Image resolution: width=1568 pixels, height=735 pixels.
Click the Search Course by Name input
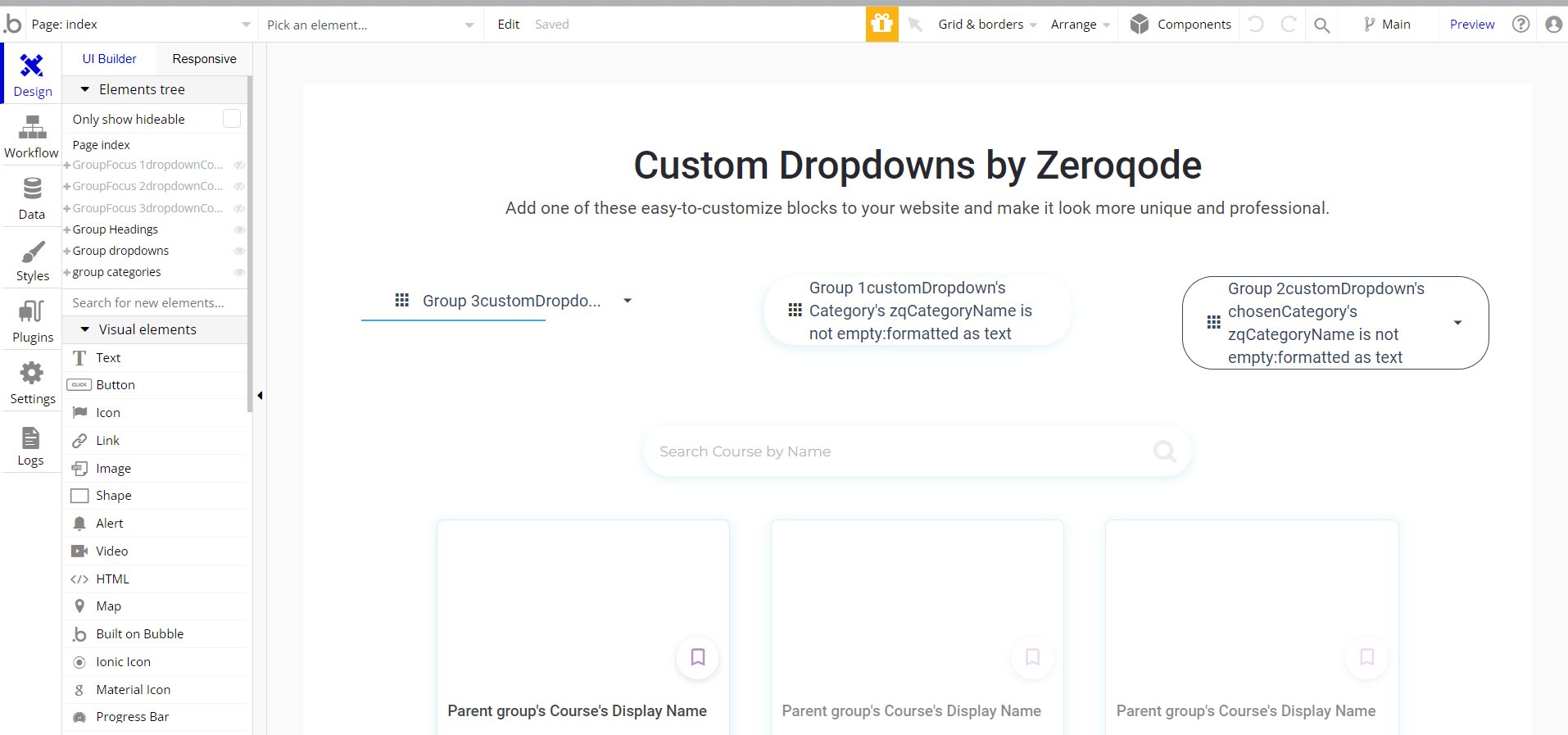tap(917, 451)
